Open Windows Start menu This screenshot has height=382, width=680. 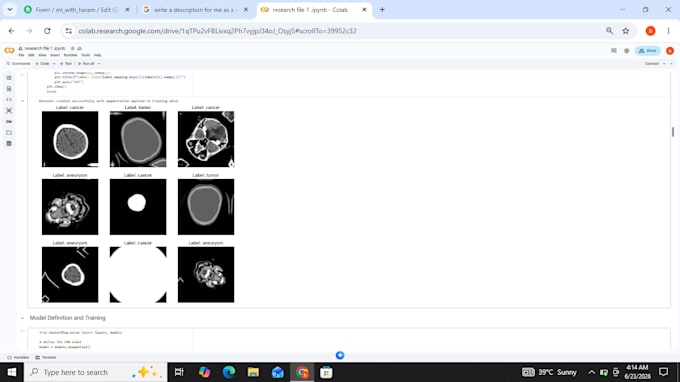(12, 372)
